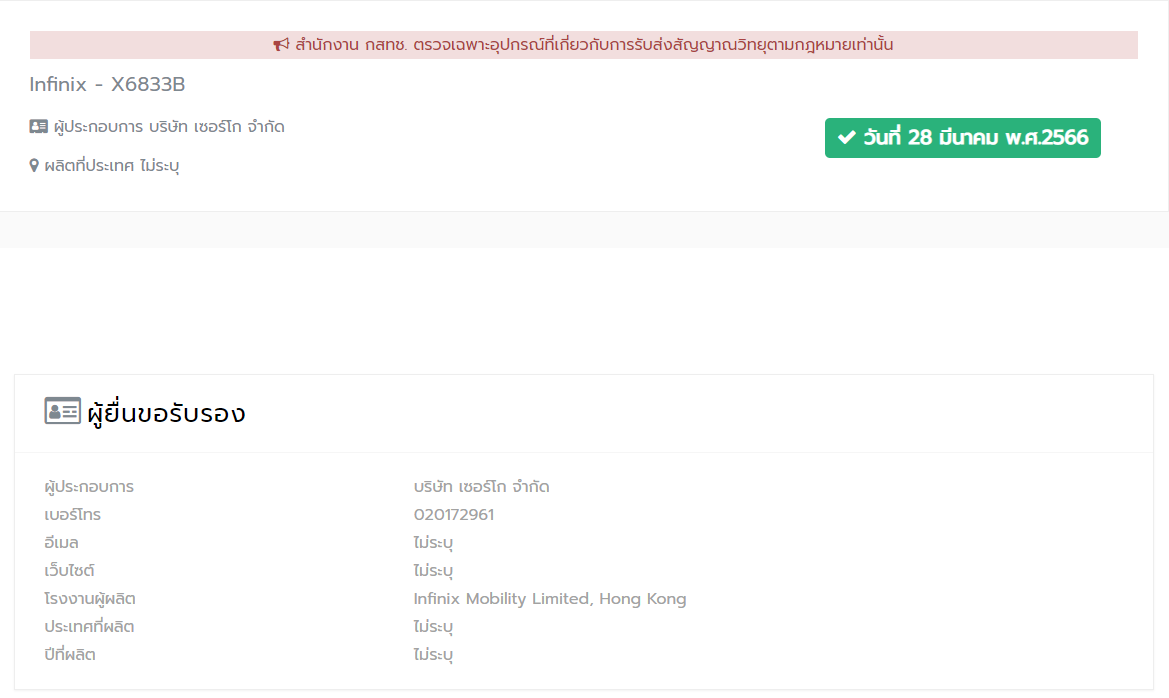This screenshot has height=698, width=1169.
Task: Click the pink กสทช. notice banner text
Action: 593,45
